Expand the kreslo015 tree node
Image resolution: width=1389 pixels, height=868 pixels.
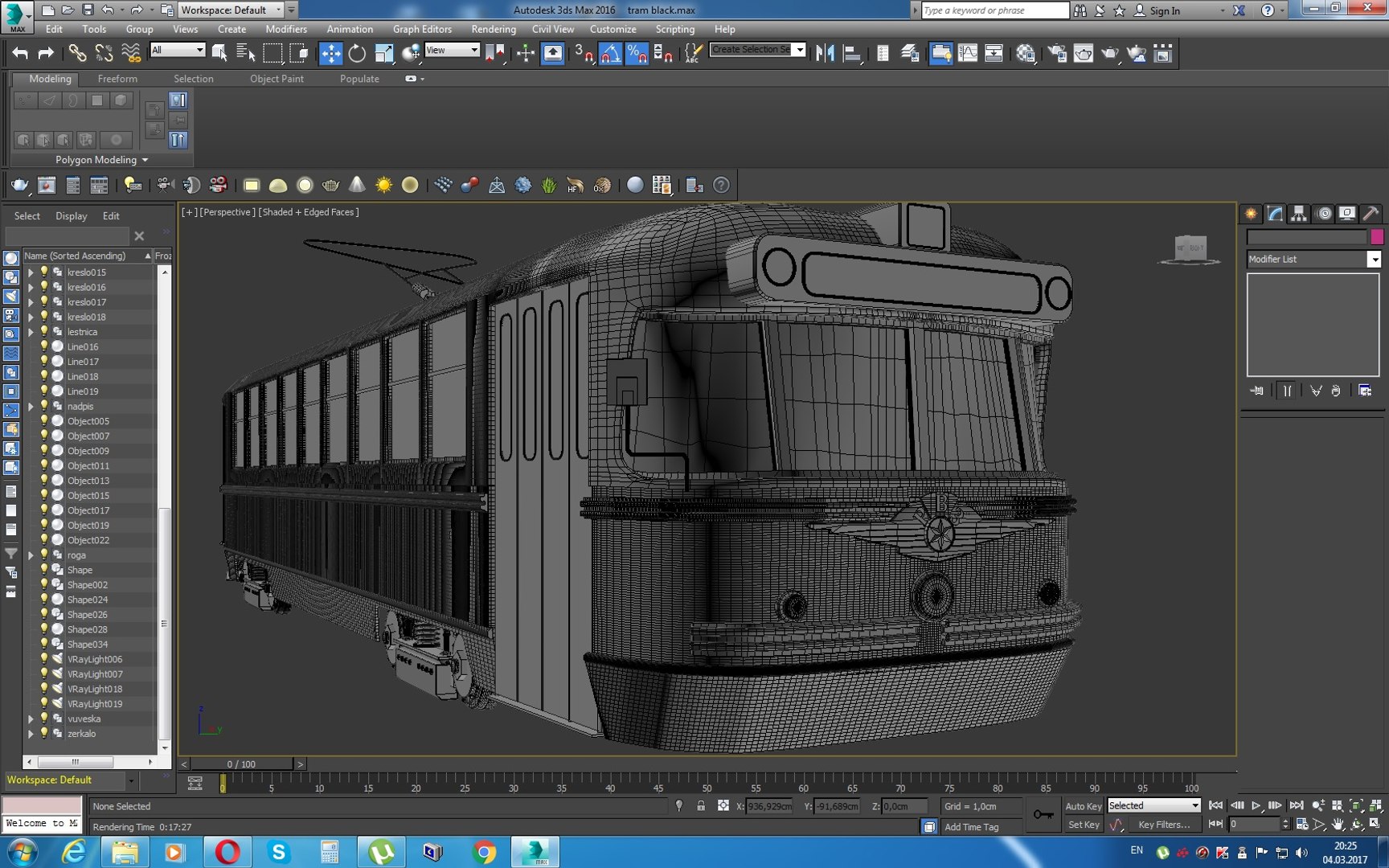(31, 272)
